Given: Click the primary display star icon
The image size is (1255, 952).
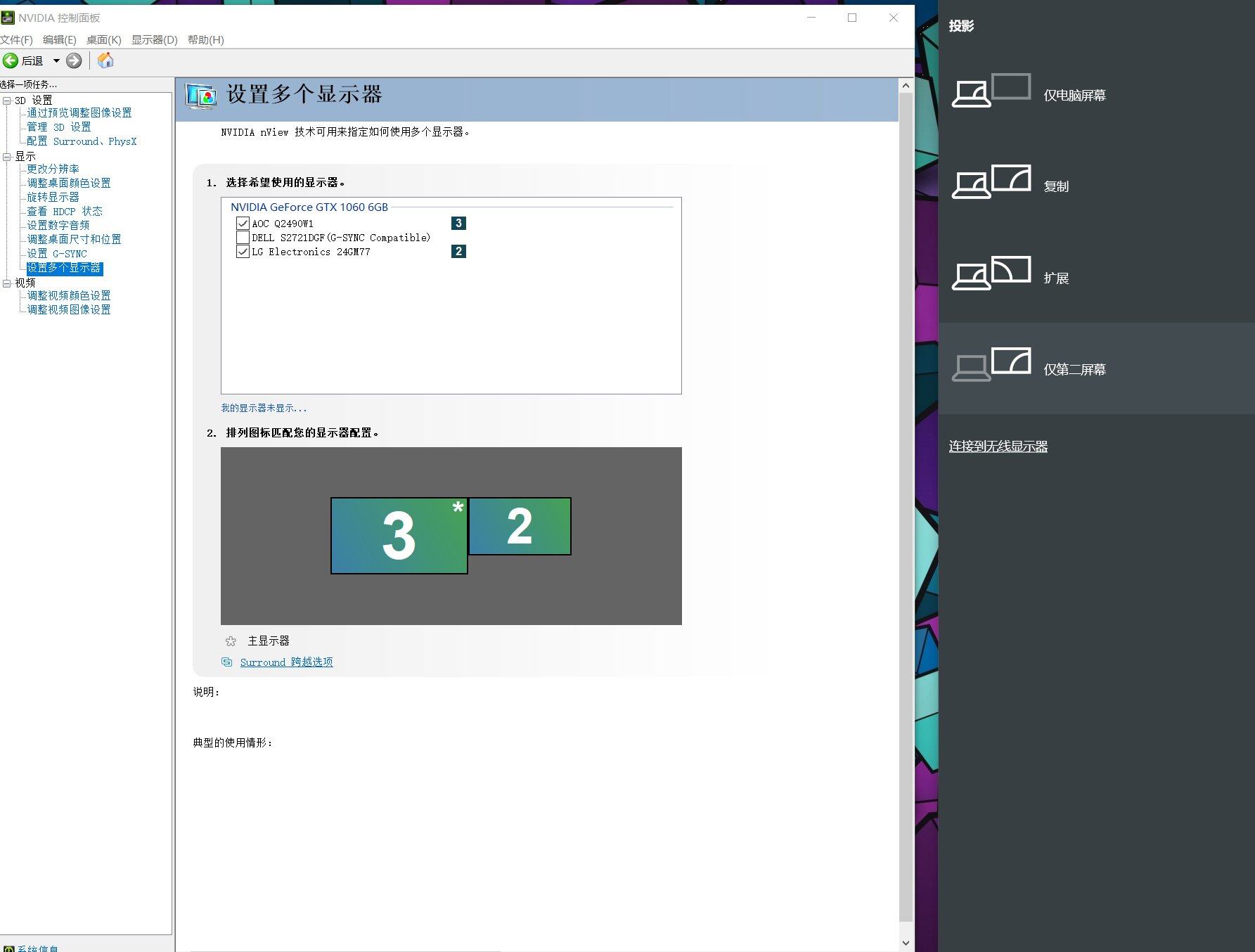Looking at the screenshot, I should 231,641.
